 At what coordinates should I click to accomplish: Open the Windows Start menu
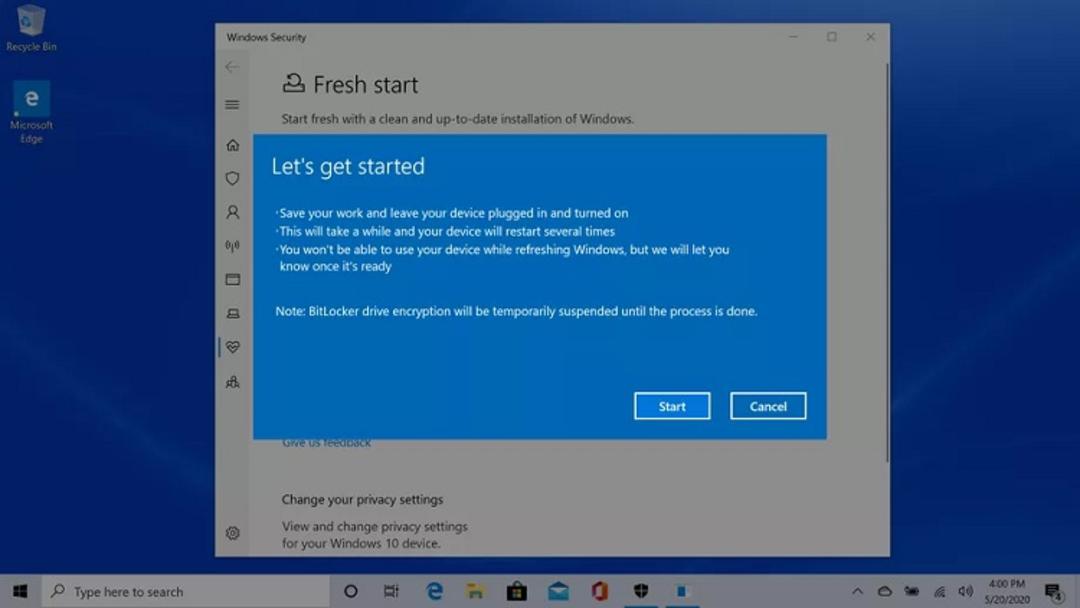click(20, 591)
